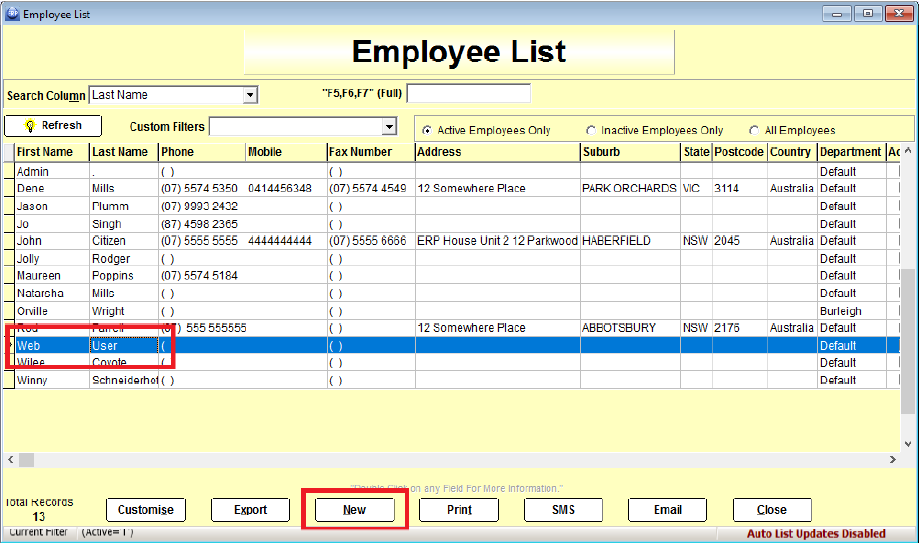Open the Search Column dropdown arrow
919x544 pixels.
coord(250,95)
